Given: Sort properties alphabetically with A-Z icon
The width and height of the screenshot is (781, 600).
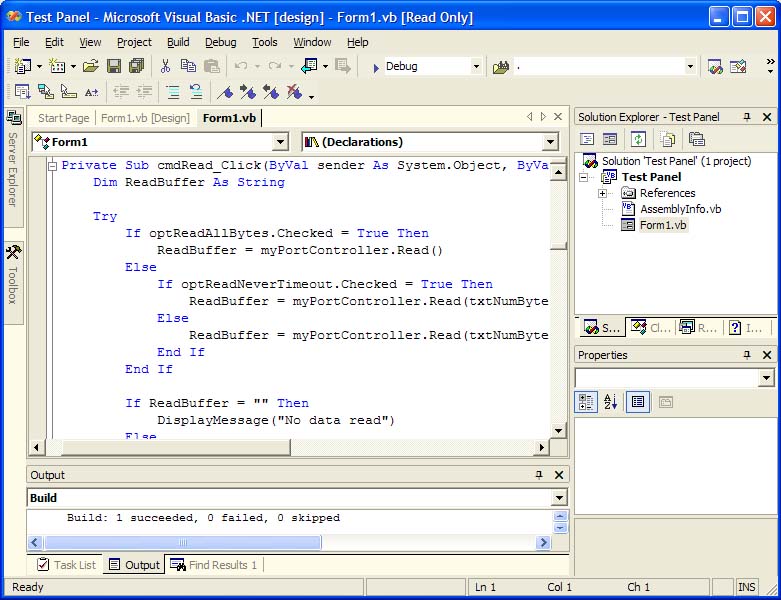Looking at the screenshot, I should point(611,402).
